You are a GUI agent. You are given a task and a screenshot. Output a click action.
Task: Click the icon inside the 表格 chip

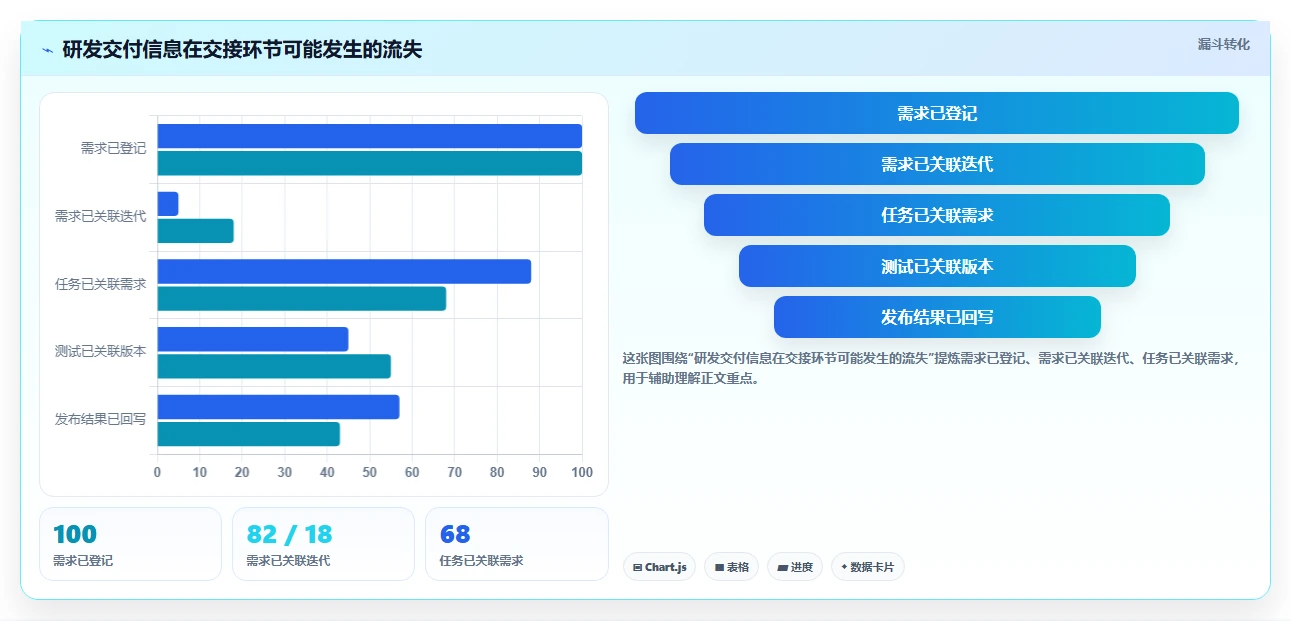click(x=719, y=567)
